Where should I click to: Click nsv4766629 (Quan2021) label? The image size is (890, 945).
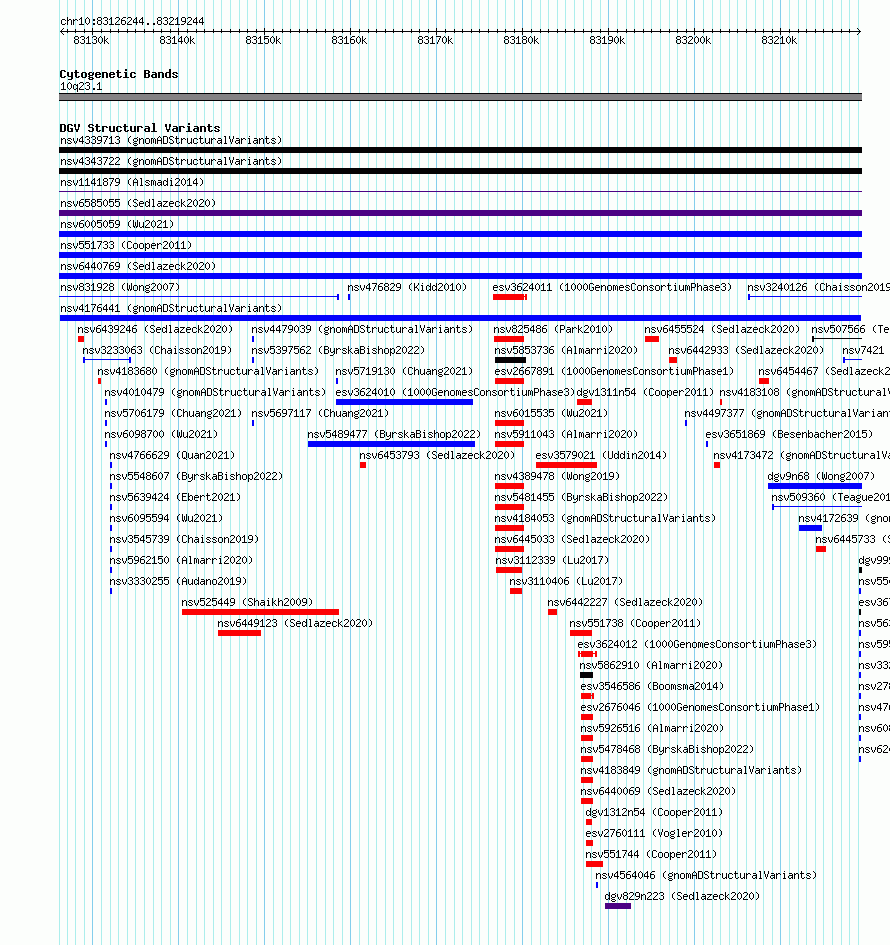point(172,456)
